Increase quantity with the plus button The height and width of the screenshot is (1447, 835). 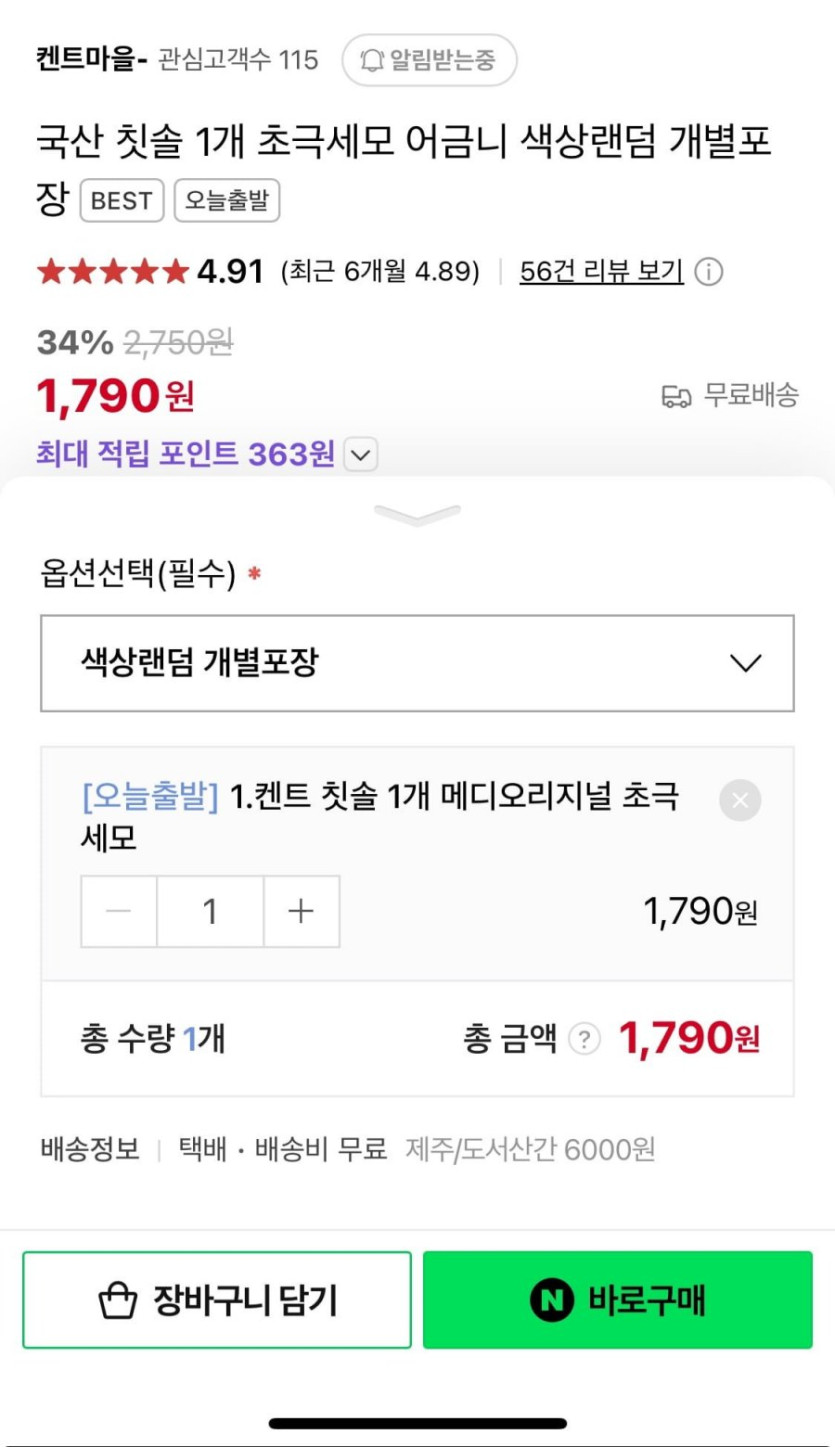pyautogui.click(x=301, y=911)
